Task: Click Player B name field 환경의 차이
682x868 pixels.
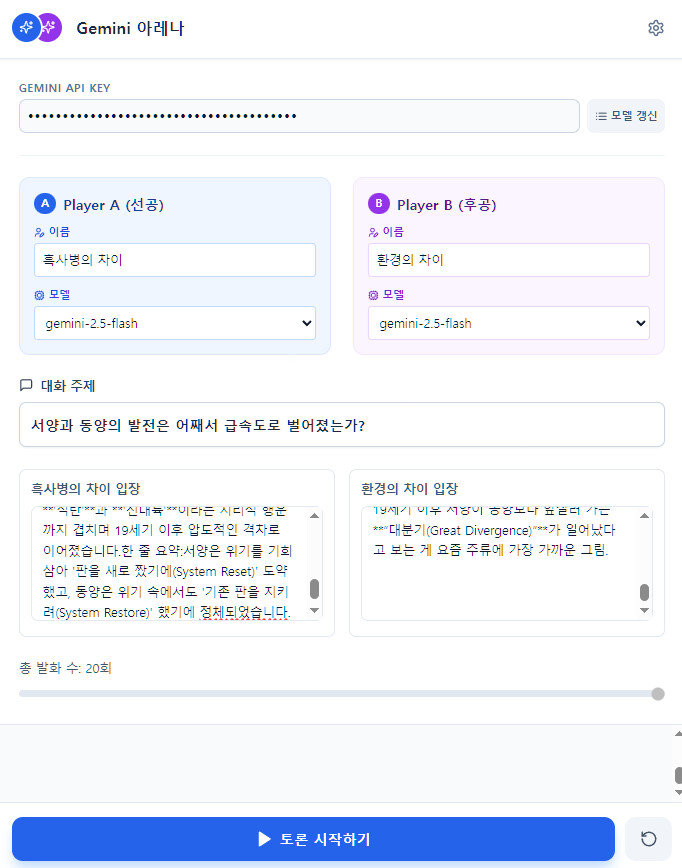Action: tap(509, 260)
